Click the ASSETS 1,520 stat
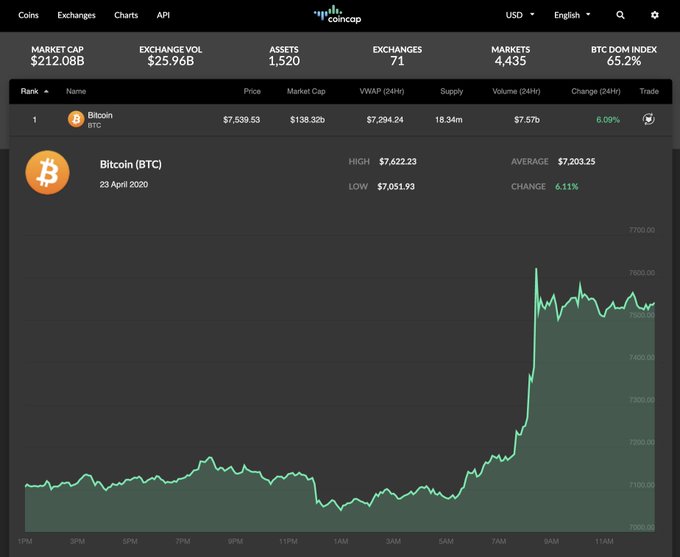Screen dimensions: 680x557 (x=284, y=56)
